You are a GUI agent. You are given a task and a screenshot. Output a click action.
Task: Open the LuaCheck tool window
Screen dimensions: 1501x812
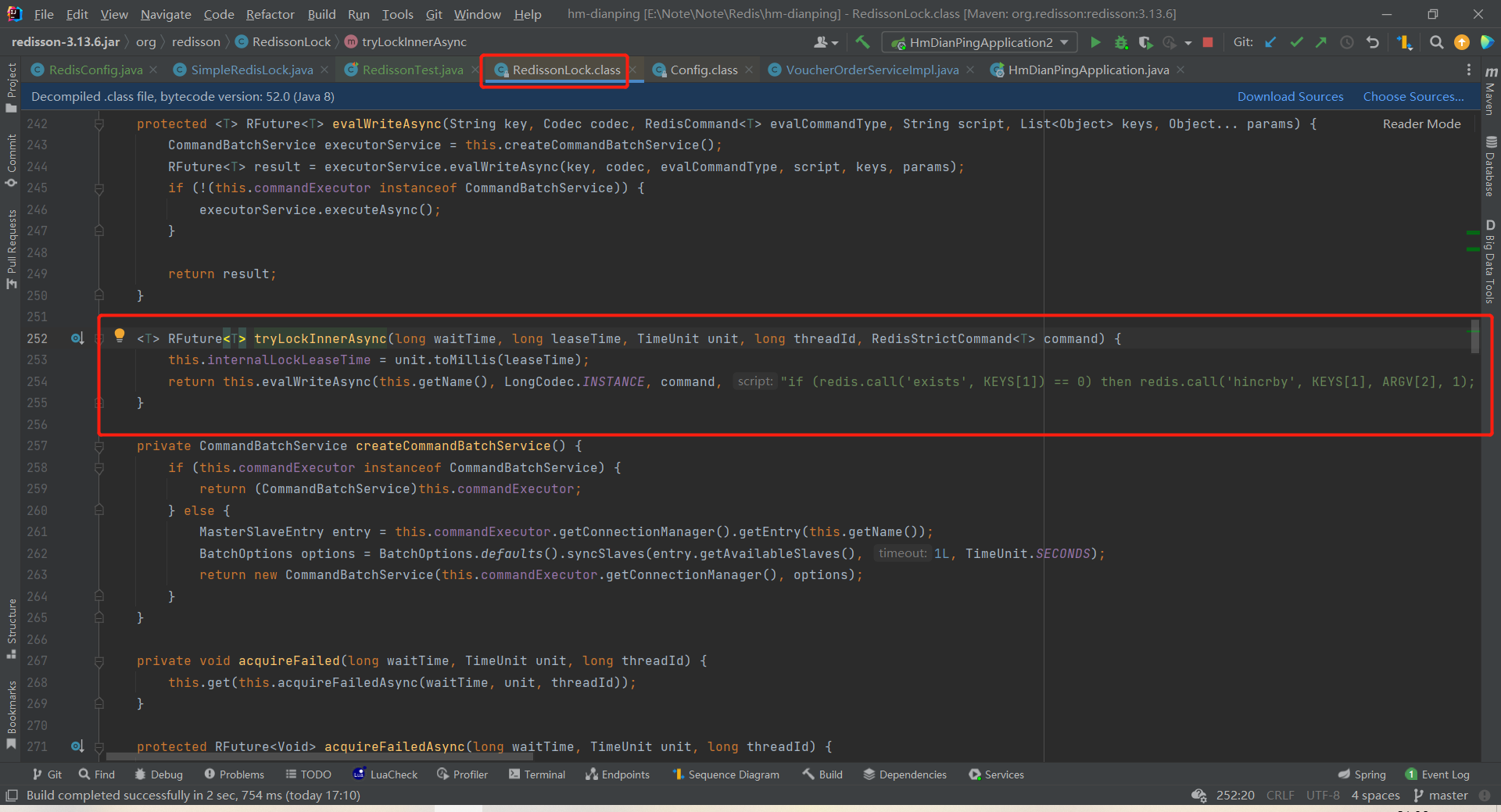click(x=385, y=774)
